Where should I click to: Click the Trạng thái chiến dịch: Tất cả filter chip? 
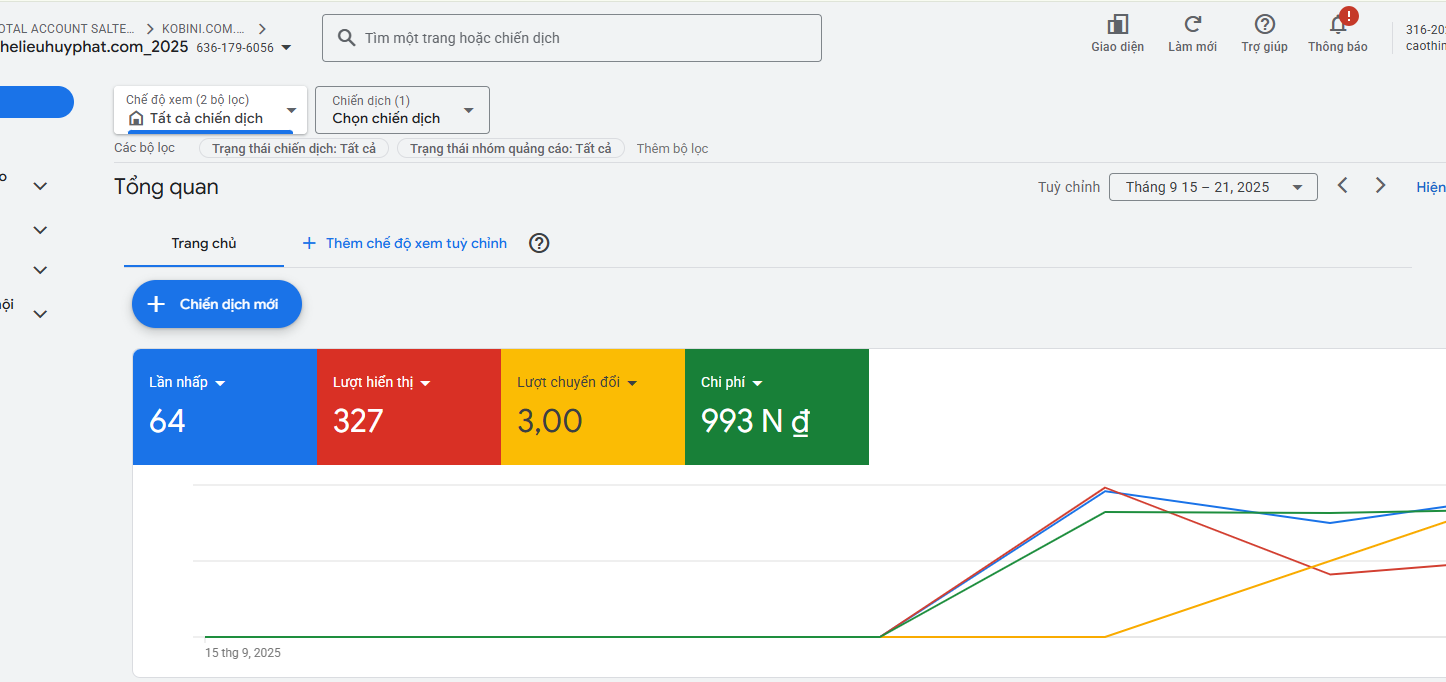294,148
